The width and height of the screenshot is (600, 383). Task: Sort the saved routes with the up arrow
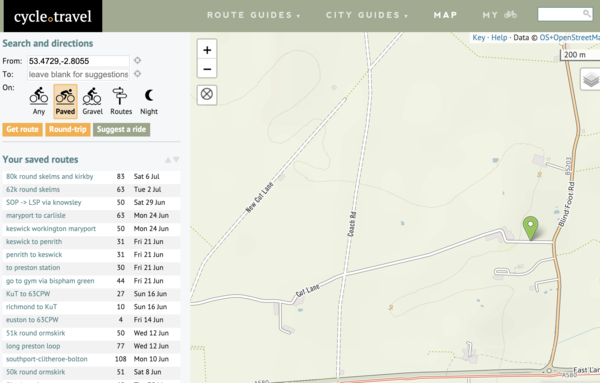coord(168,160)
